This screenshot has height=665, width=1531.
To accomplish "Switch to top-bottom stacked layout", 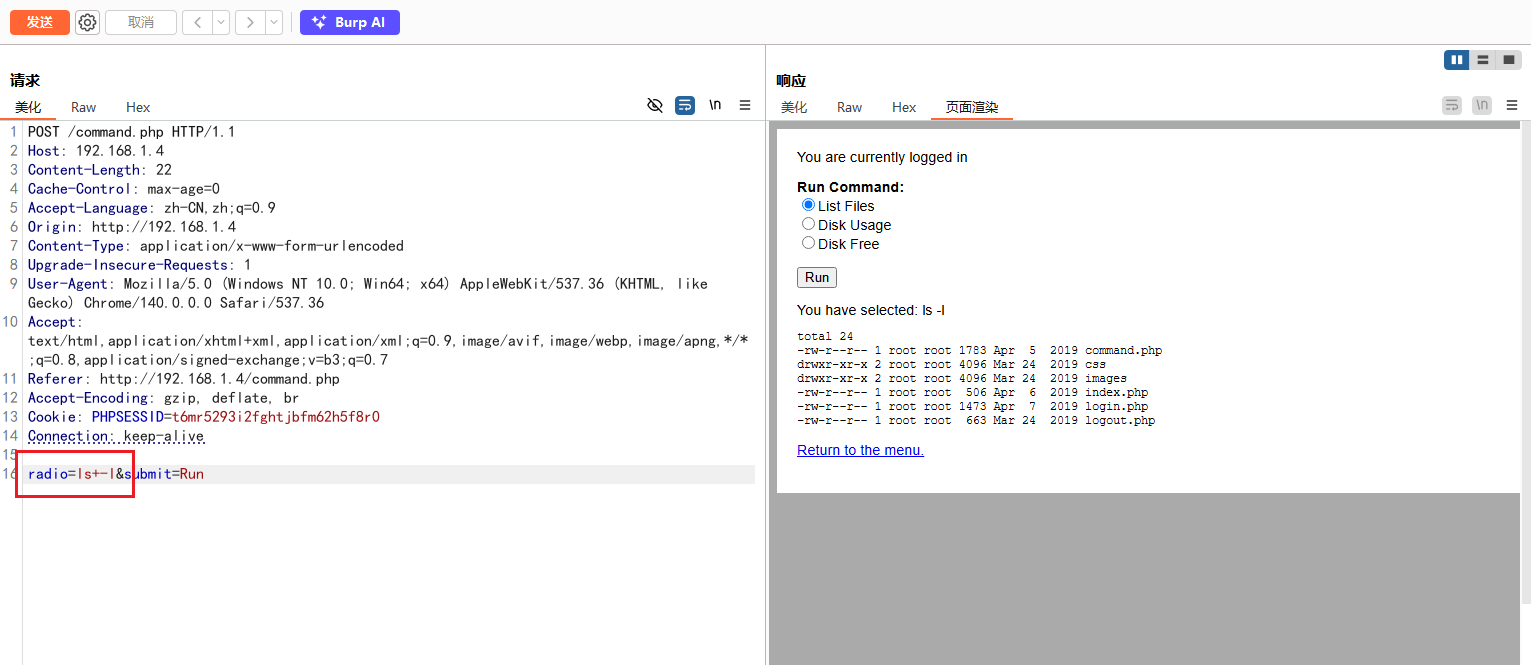I will (1483, 60).
